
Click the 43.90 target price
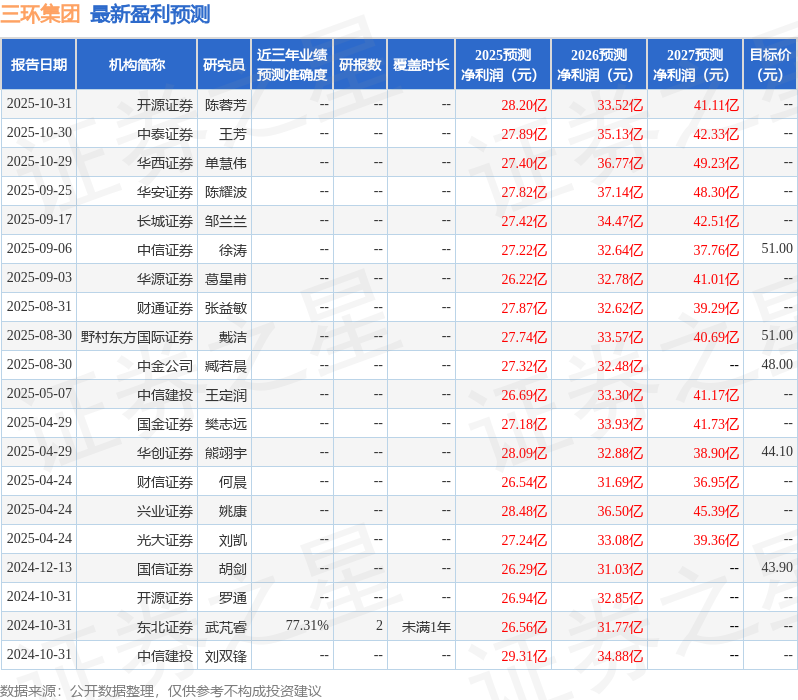point(777,568)
